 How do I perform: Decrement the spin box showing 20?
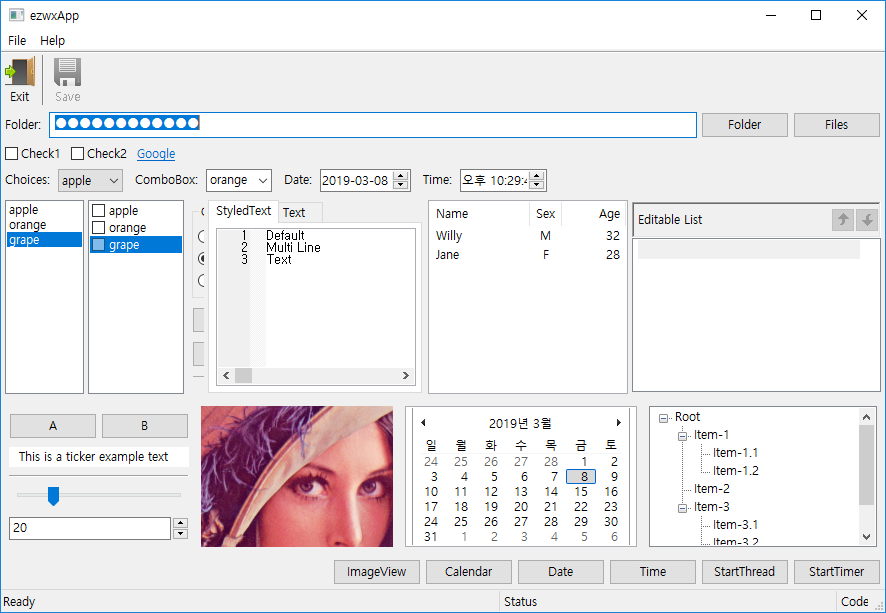point(180,533)
